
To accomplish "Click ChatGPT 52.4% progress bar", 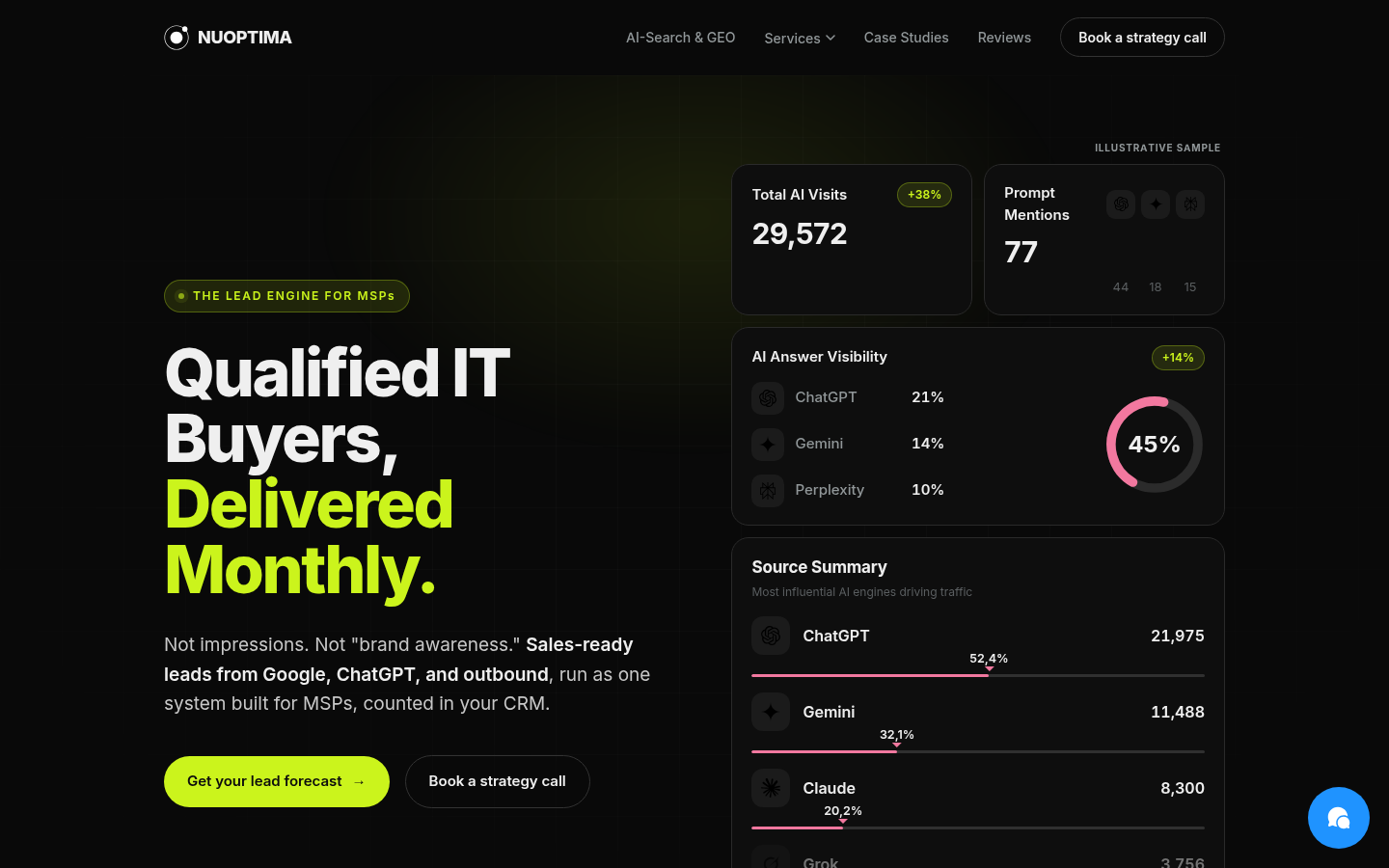I will pos(978,675).
